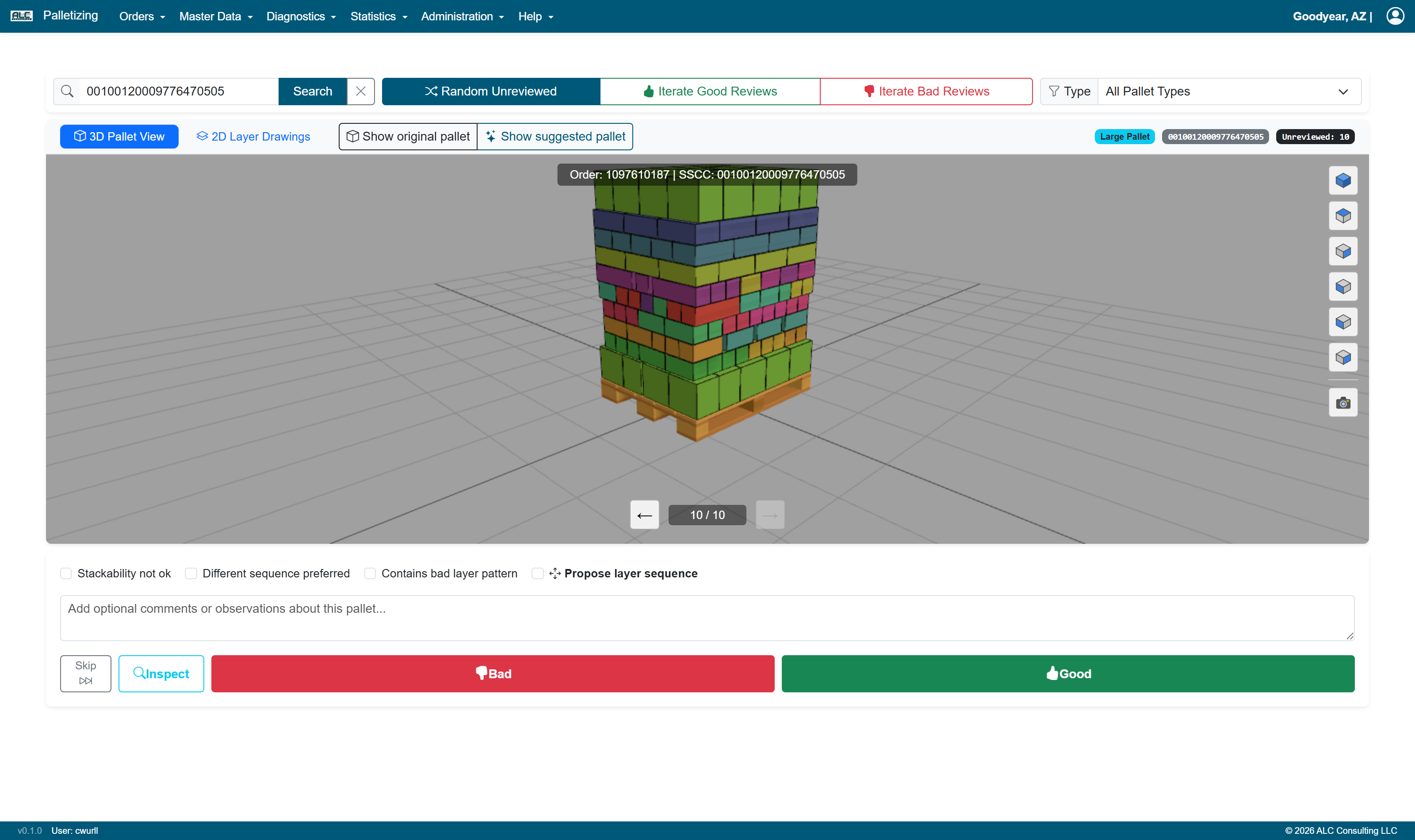Click into the optional comments text area
1415x840 pixels.
[x=707, y=618]
